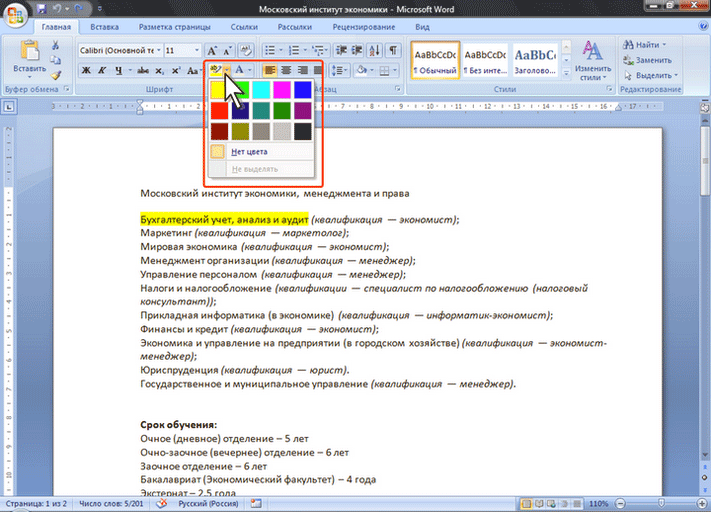The width and height of the screenshot is (711, 512).
Task: Toggle bold (Ж) formatting
Action: pos(86,71)
